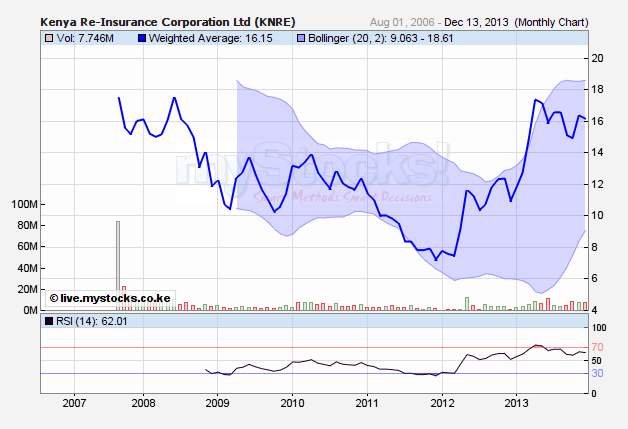Click the RSI (14) legend square
This screenshot has width=628, height=429.
(x=50, y=322)
